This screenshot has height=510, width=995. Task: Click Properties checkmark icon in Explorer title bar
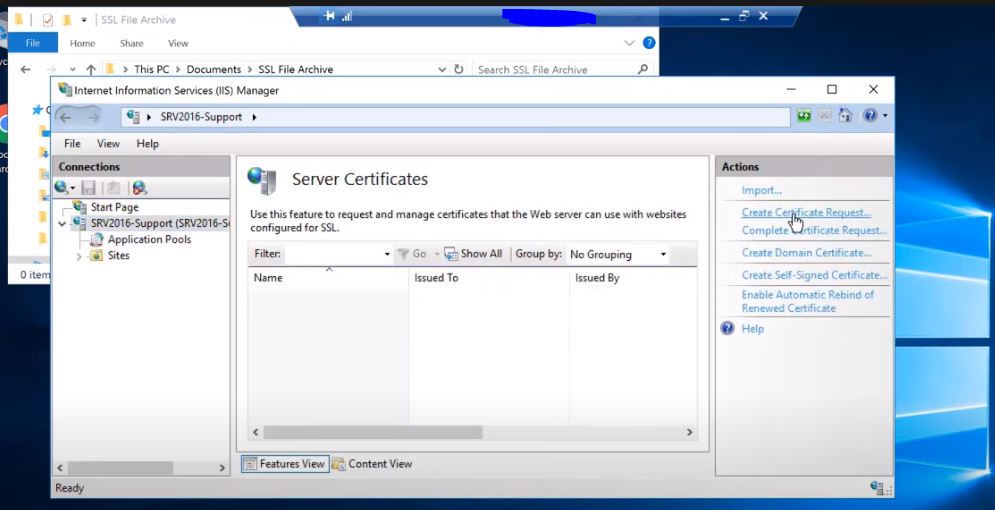[x=48, y=20]
